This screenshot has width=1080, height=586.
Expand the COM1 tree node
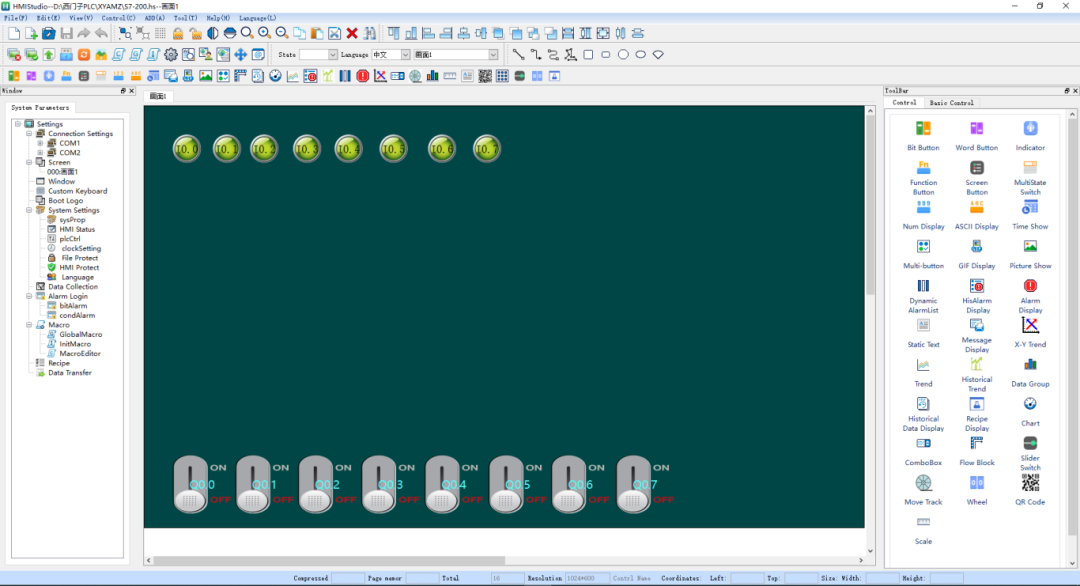[x=40, y=143]
